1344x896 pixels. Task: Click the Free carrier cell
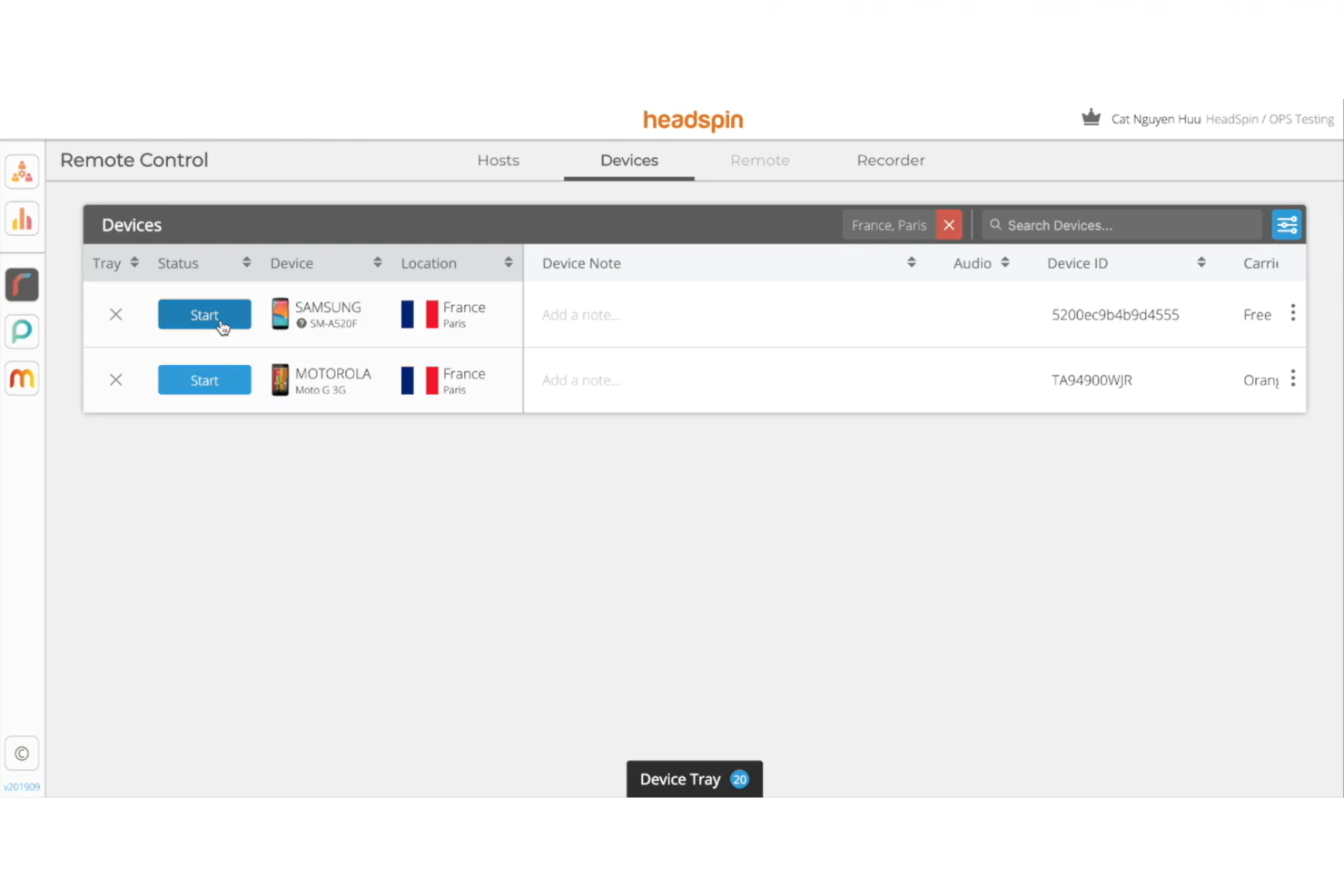pyautogui.click(x=1257, y=315)
